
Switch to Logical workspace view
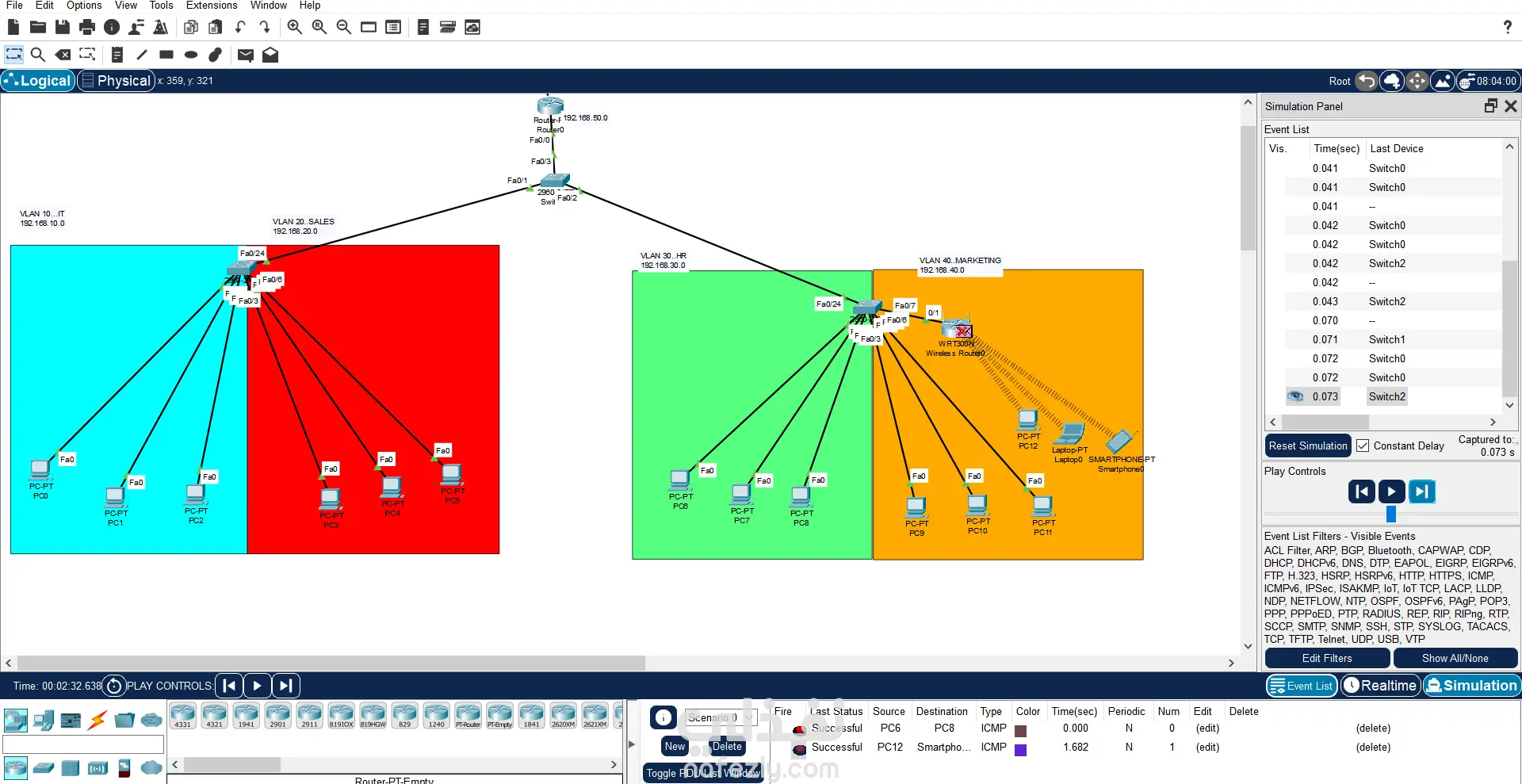point(38,81)
